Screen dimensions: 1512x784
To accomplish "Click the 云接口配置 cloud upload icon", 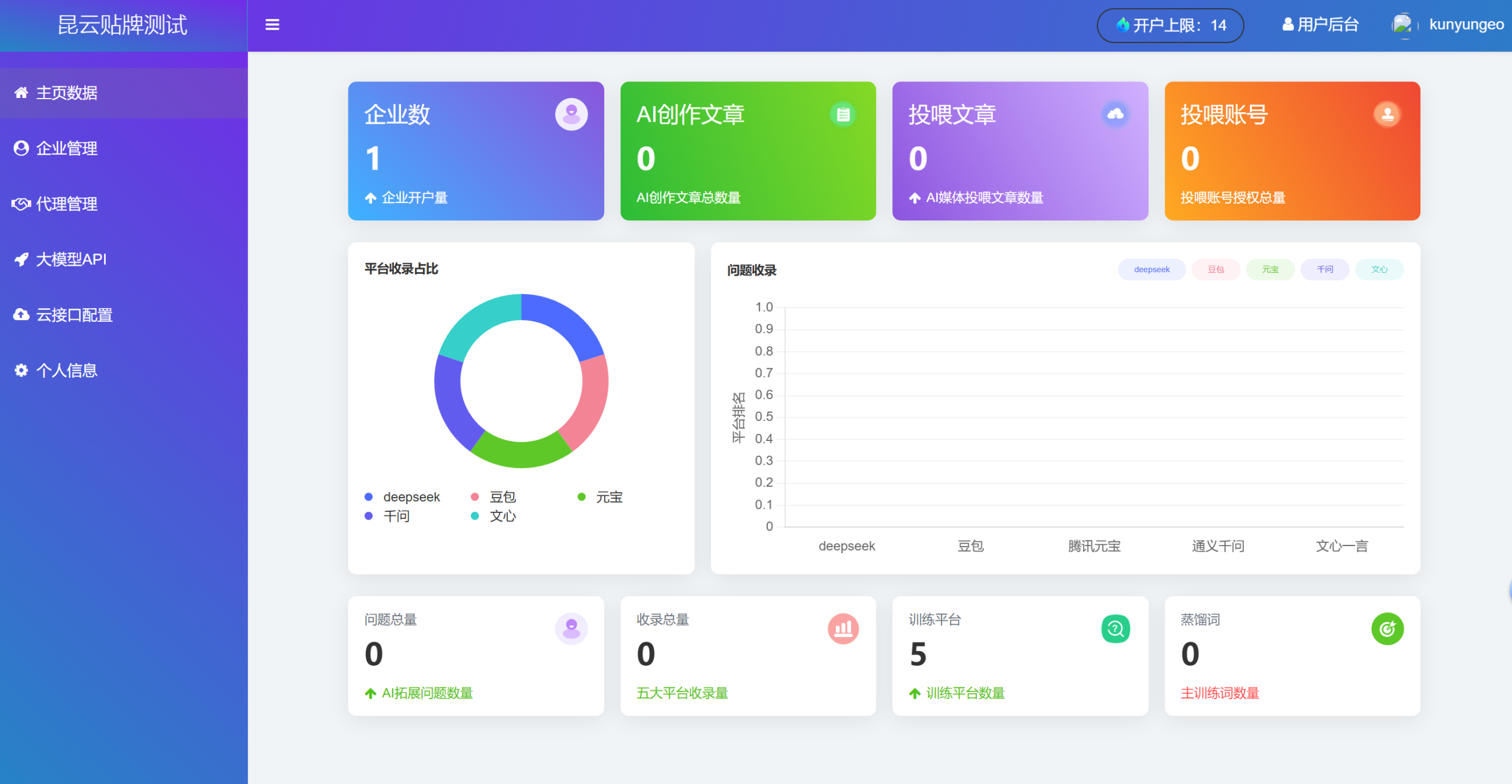I will coord(21,315).
